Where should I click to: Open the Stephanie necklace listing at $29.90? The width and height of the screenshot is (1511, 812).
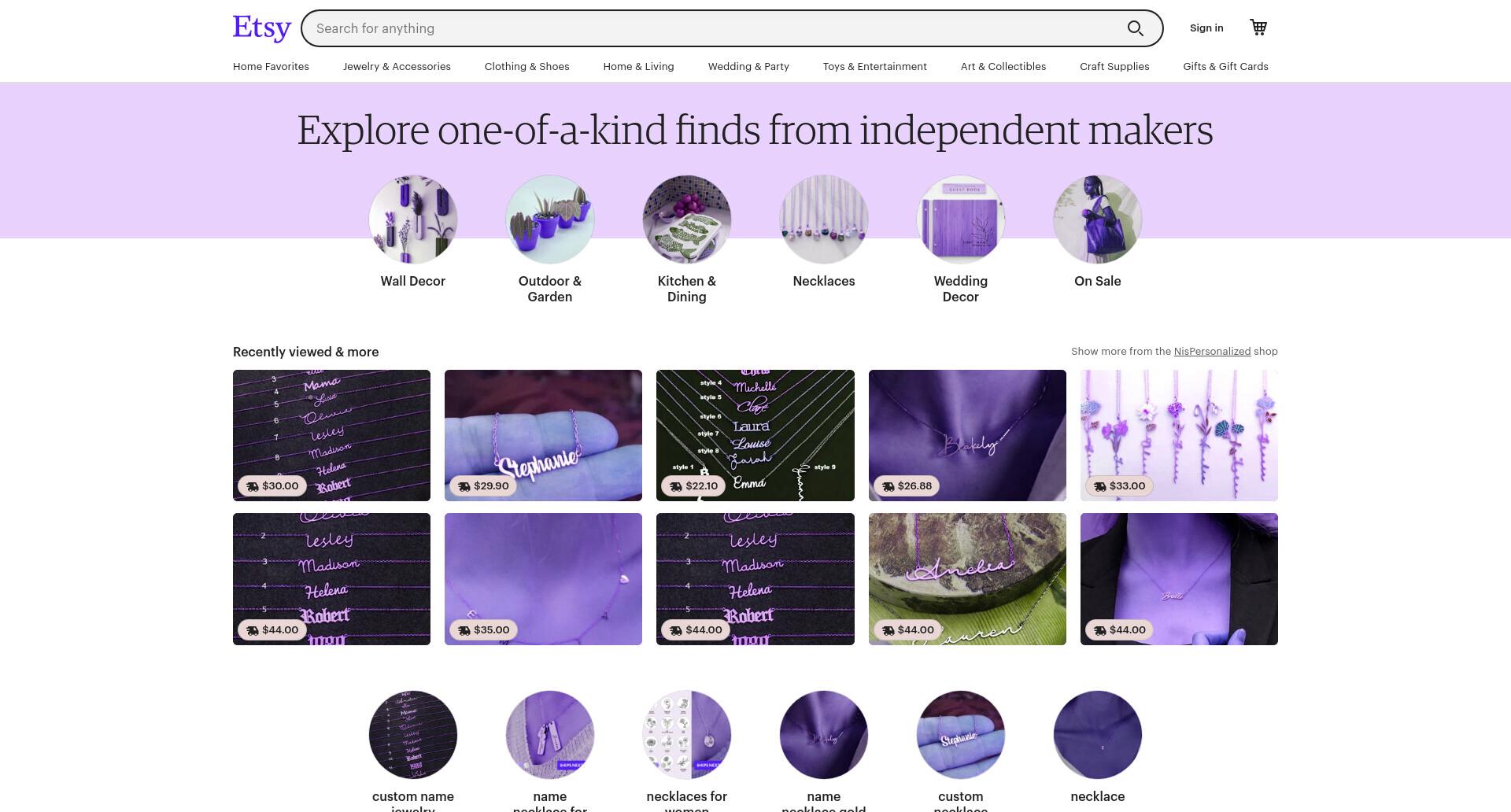pos(543,435)
